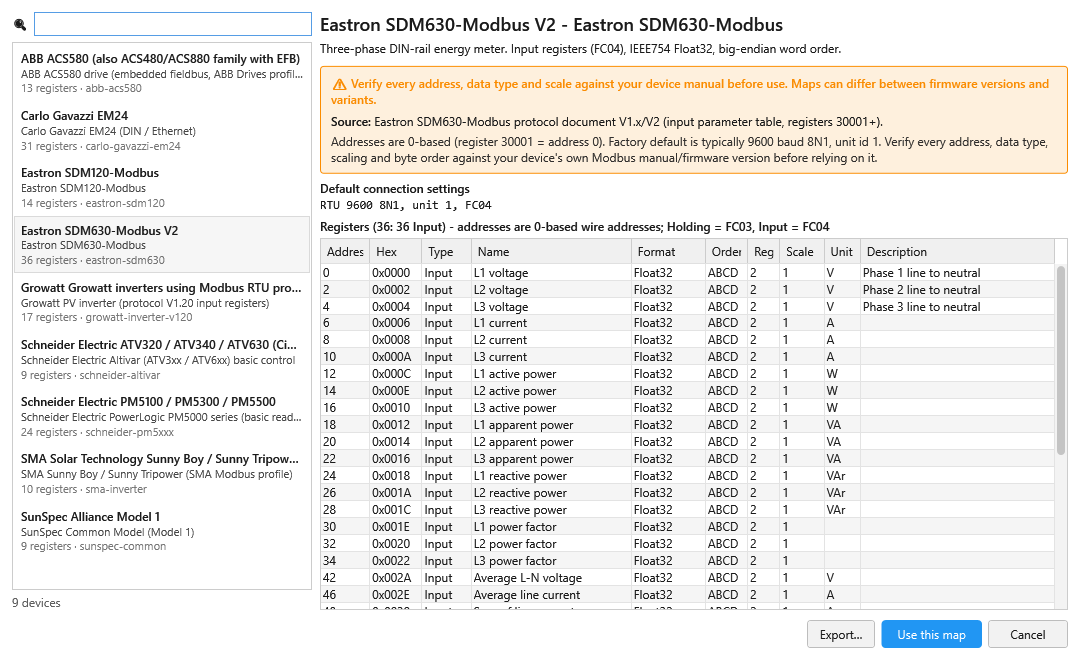1080x660 pixels.
Task: Select Schneider Electric ATV320 device entry
Action: pyautogui.click(x=162, y=359)
